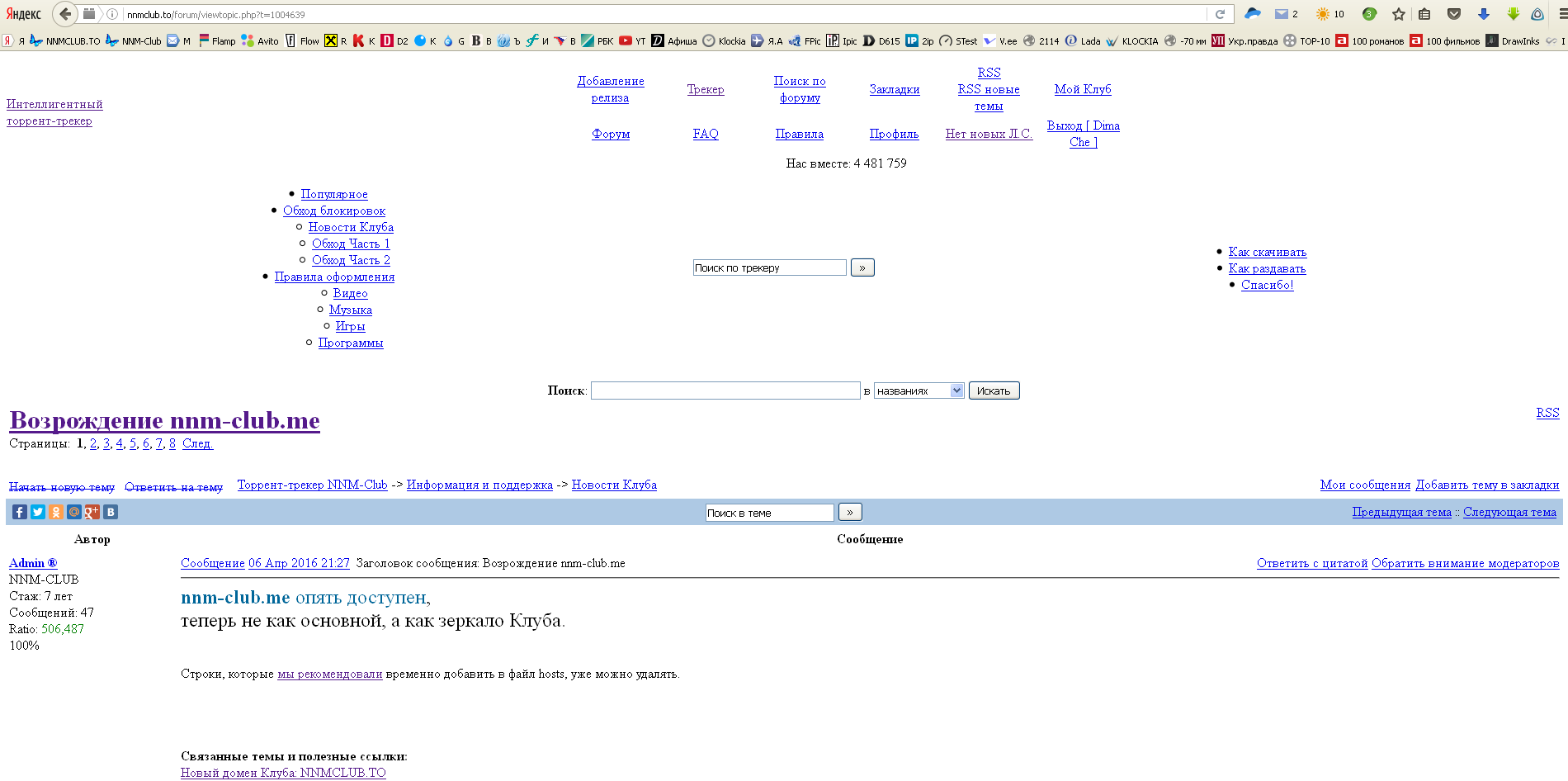Open Pocket extension icon

[x=1454, y=14]
